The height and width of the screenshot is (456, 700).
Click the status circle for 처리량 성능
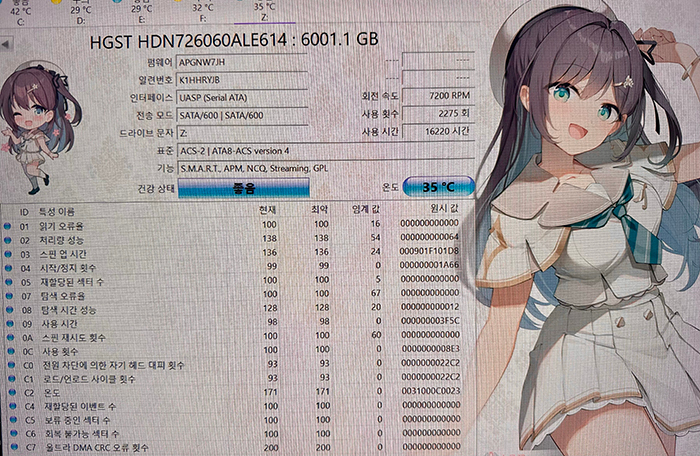coord(8,240)
